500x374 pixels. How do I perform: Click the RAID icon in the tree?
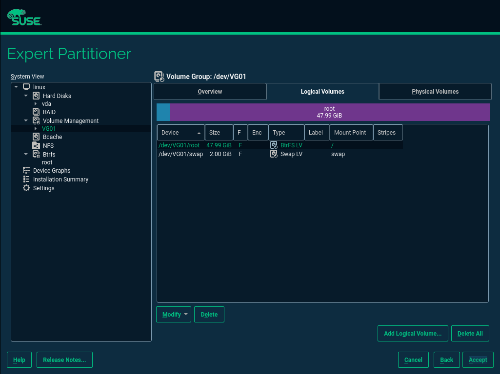[36, 112]
